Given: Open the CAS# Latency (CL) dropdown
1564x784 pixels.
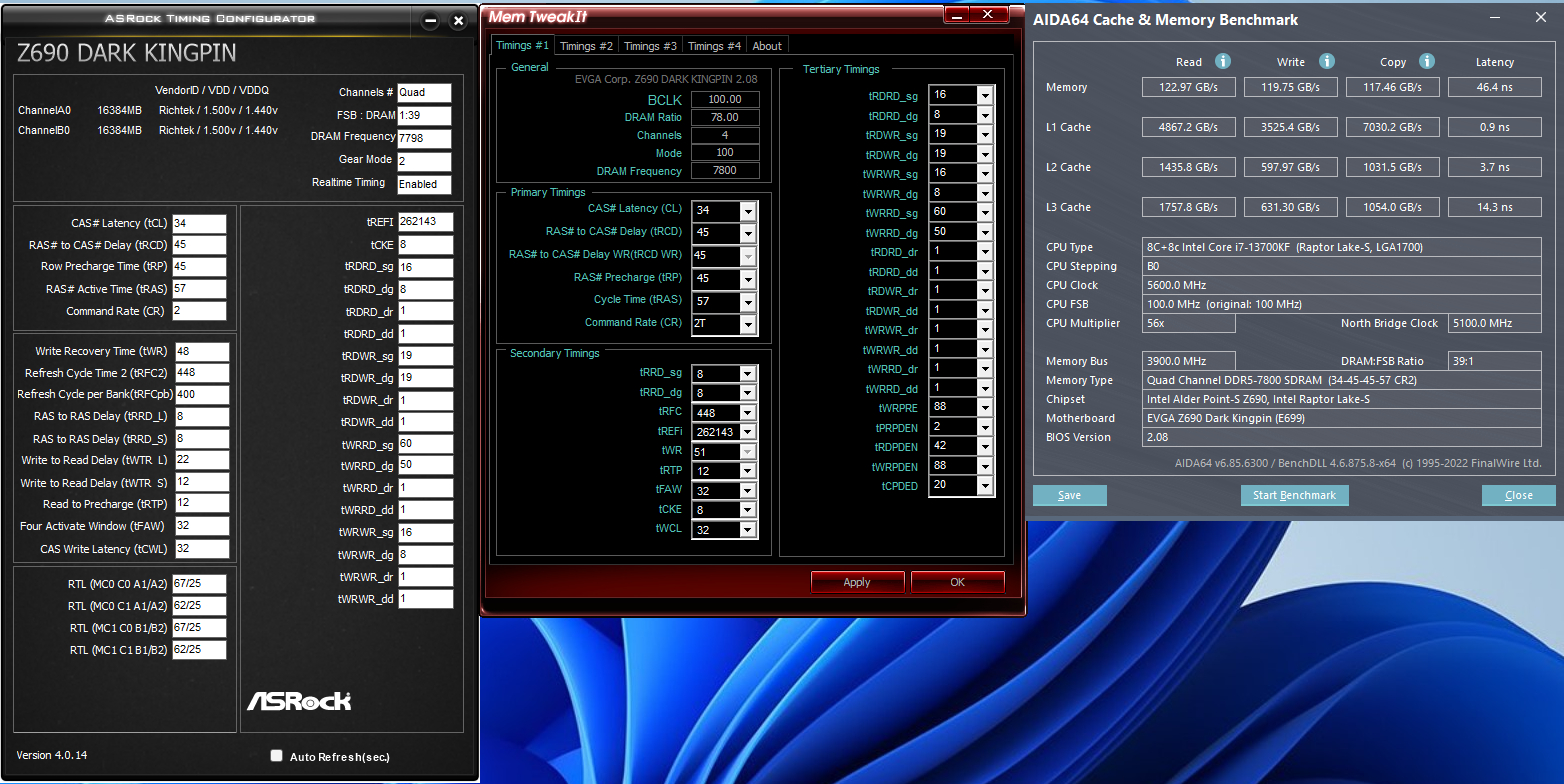Looking at the screenshot, I should coord(748,211).
